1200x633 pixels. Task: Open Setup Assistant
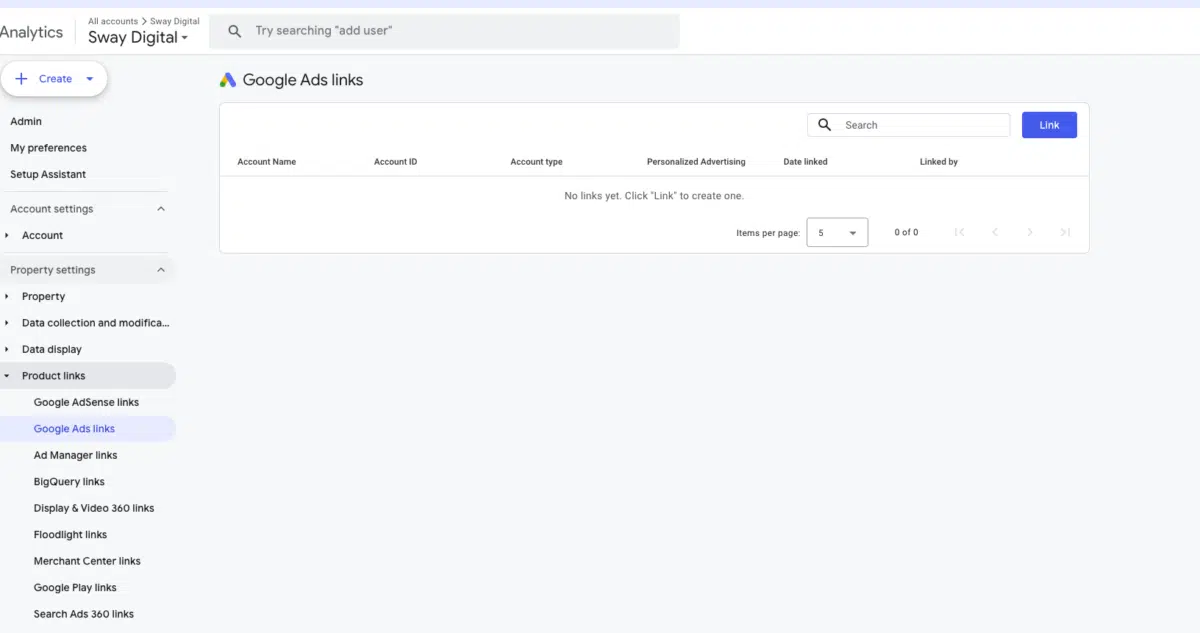(x=48, y=174)
